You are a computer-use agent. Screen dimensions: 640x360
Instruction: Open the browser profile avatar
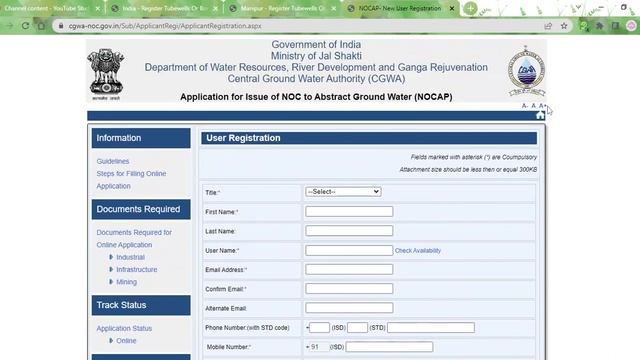(631, 26)
